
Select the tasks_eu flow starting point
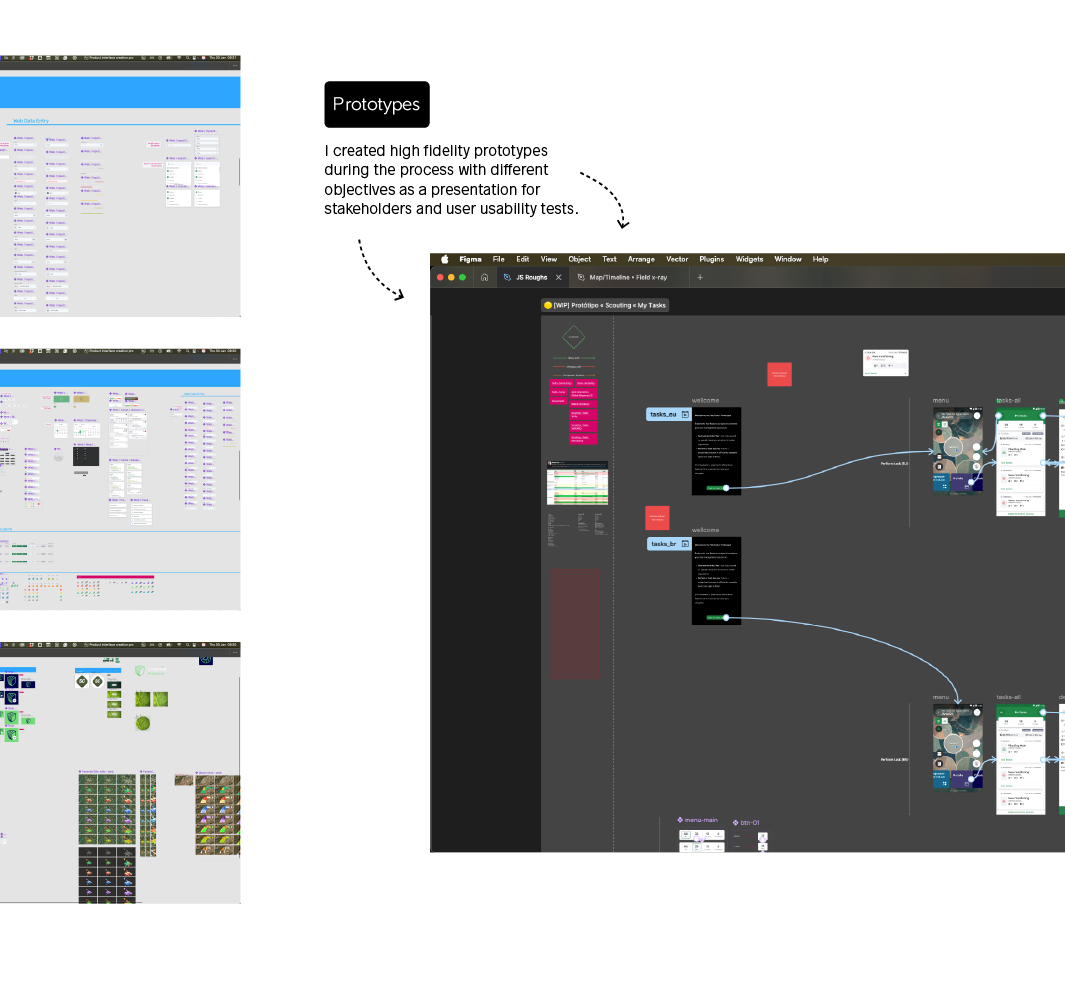[x=663, y=414]
